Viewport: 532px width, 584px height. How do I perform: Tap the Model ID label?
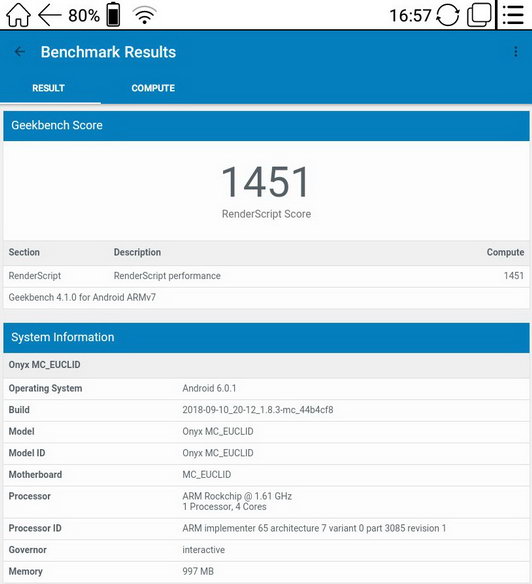point(27,453)
